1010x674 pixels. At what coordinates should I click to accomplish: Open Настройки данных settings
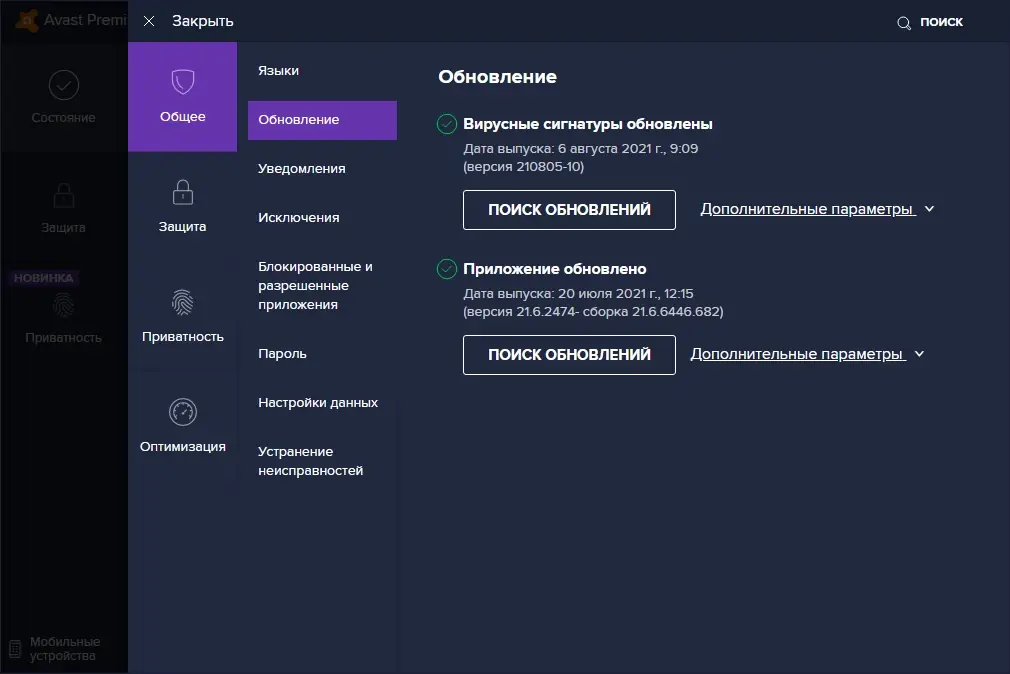pos(316,402)
